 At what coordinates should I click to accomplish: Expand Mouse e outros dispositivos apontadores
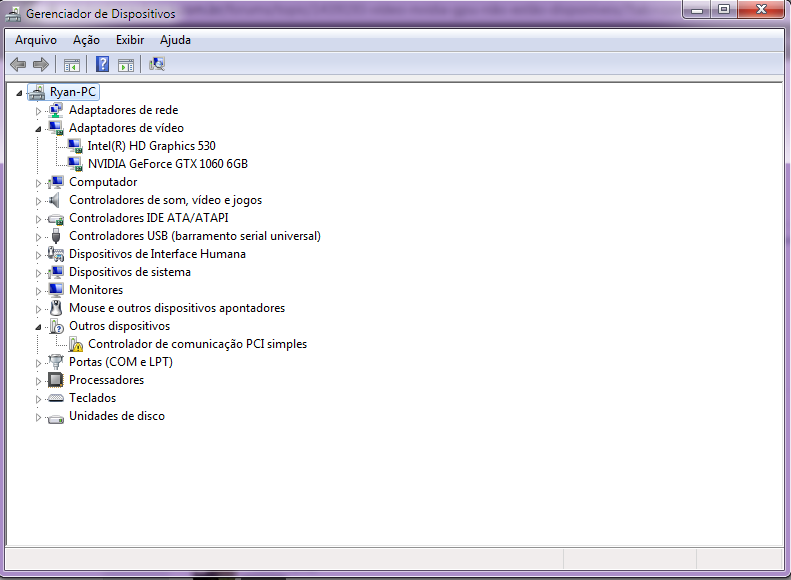pos(38,309)
